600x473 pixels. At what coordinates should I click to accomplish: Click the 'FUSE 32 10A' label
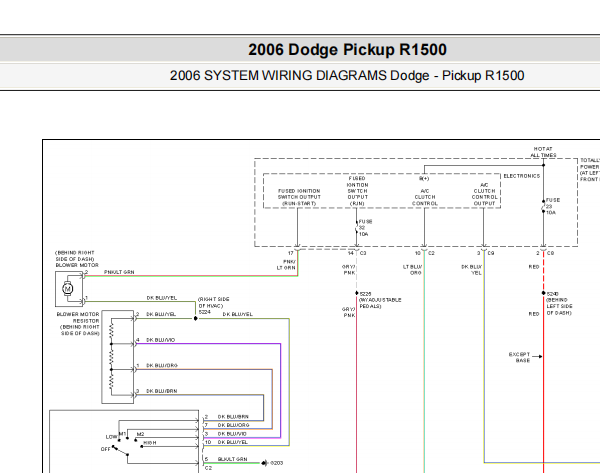coord(365,228)
